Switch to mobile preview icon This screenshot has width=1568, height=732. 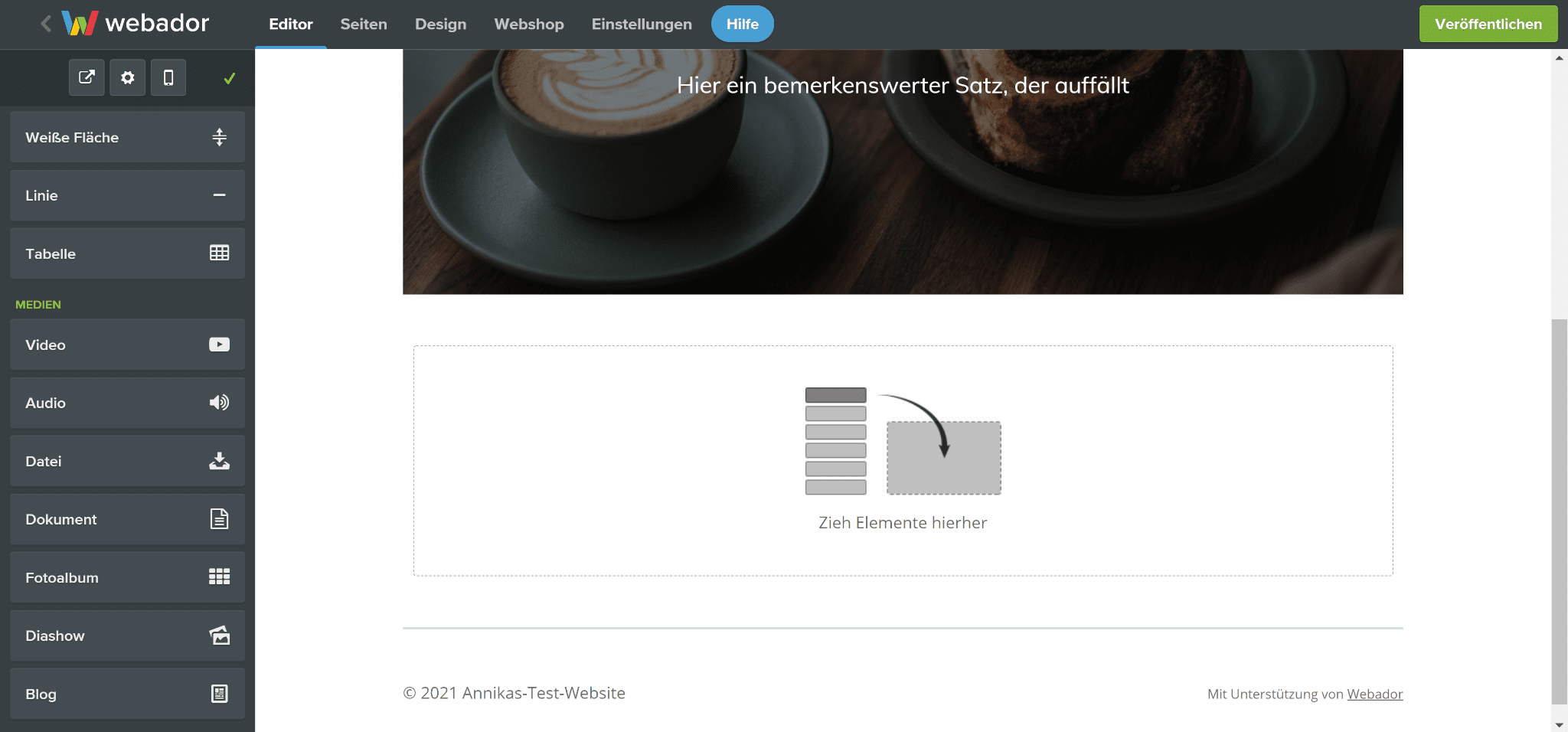pyautogui.click(x=168, y=77)
